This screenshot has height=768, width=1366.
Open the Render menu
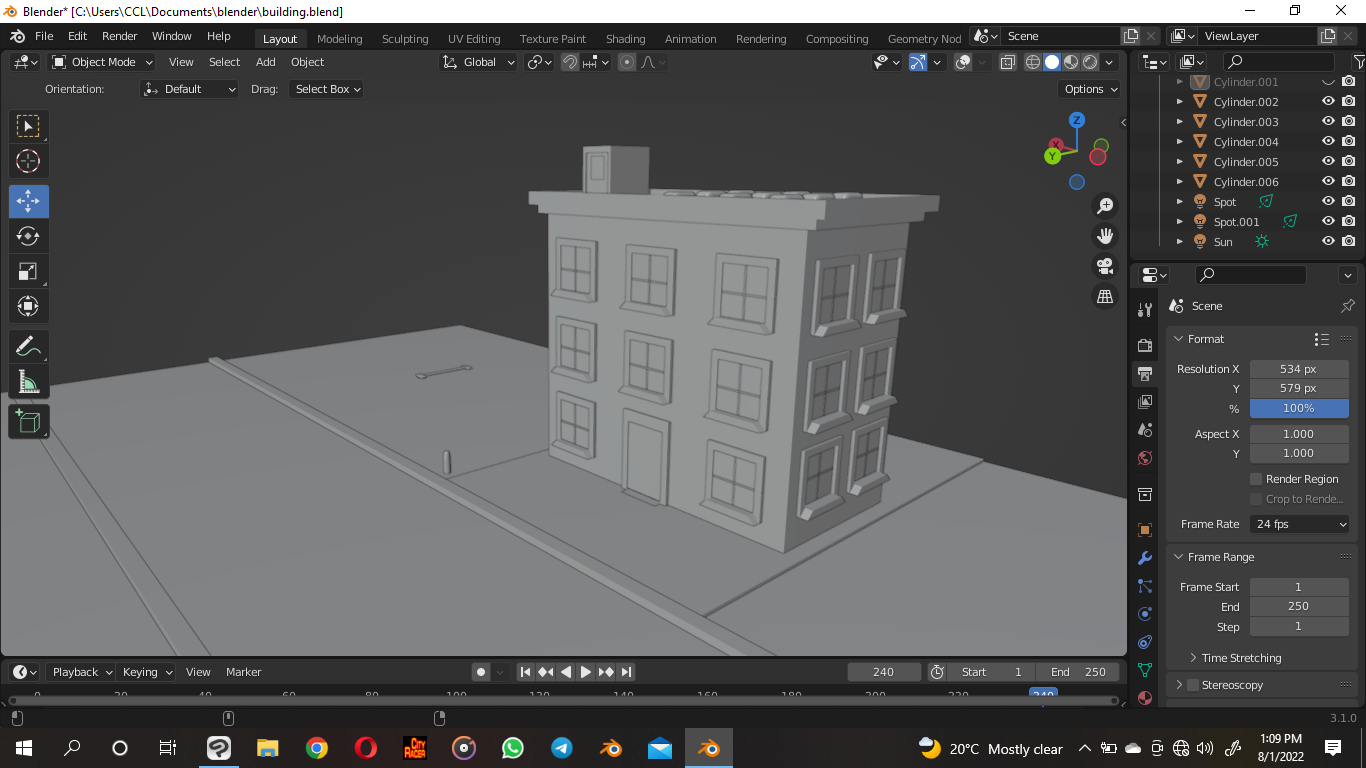click(120, 36)
